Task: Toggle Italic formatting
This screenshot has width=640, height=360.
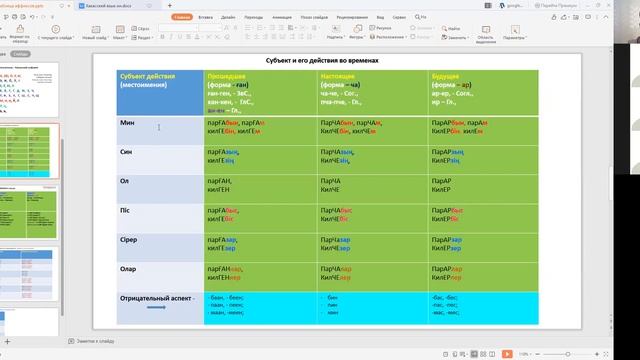Action: click(x=171, y=37)
